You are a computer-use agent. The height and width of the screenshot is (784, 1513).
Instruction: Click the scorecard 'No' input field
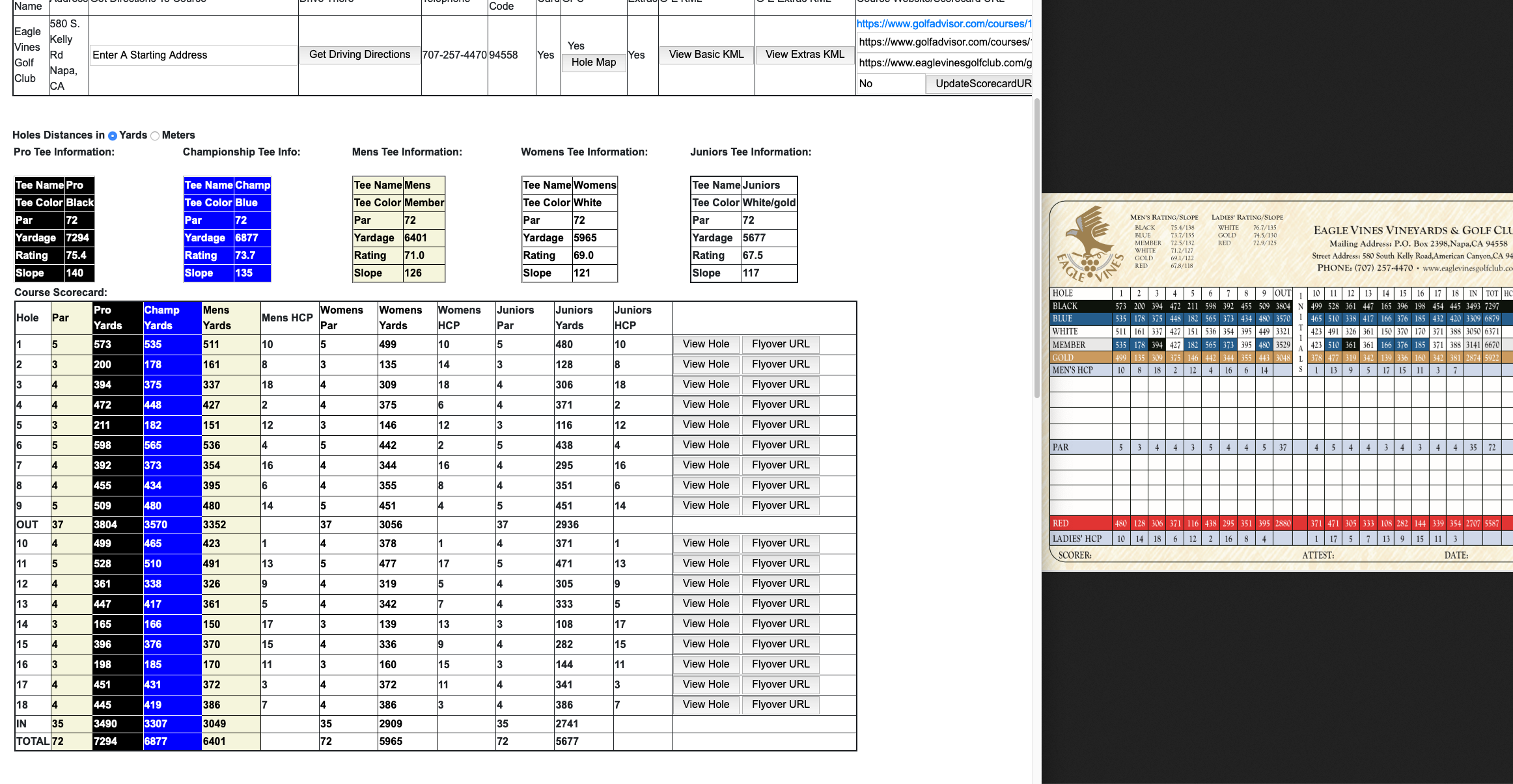pos(891,84)
